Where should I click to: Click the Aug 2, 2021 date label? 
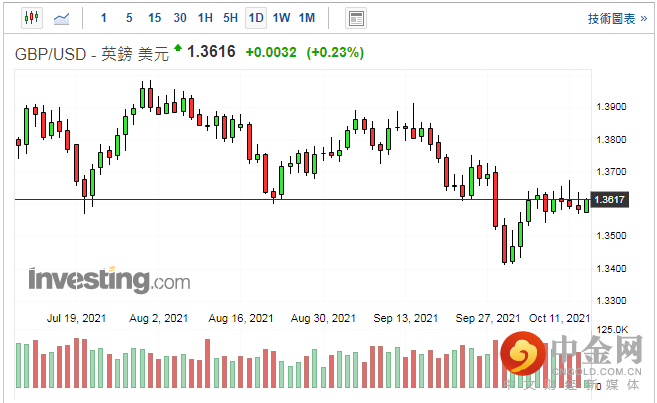tap(160, 318)
